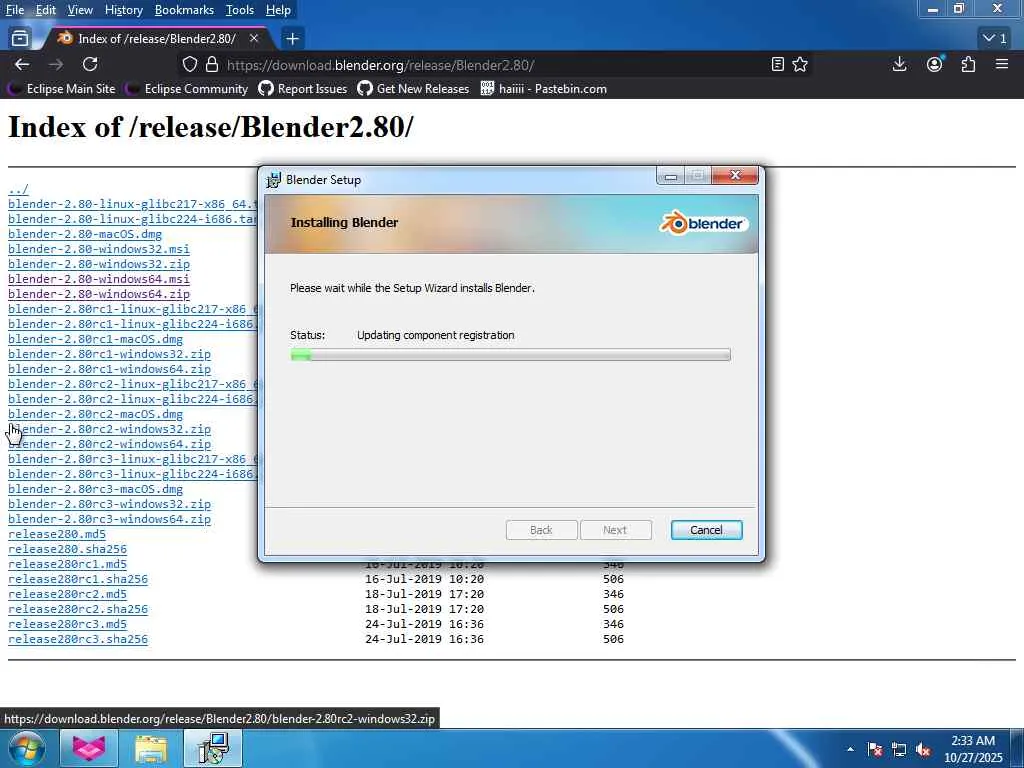The width and height of the screenshot is (1024, 768).
Task: Open the File menu
Action: [14, 10]
